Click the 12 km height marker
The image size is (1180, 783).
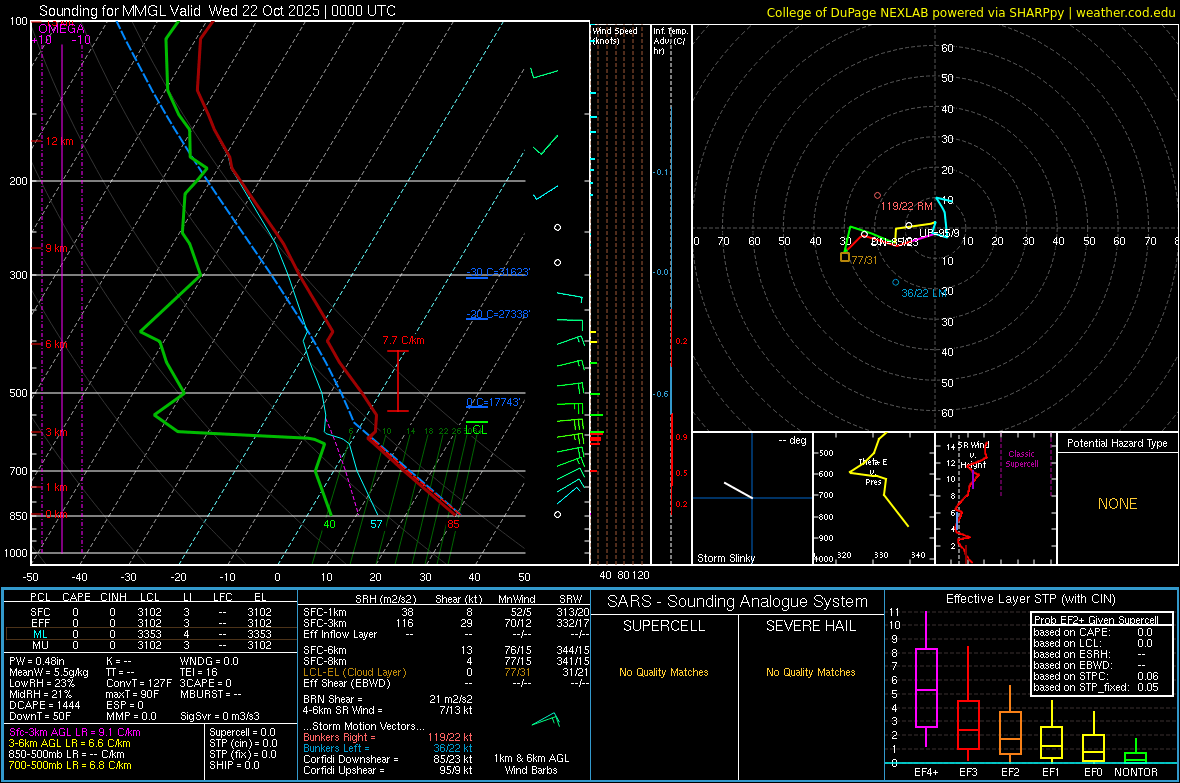click(59, 141)
